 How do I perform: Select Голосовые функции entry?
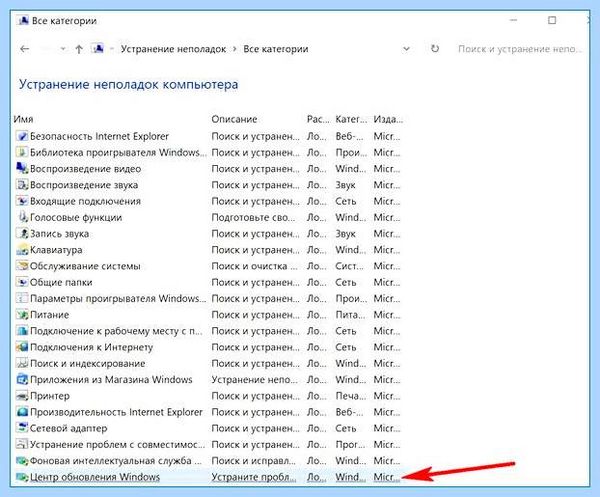76,217
